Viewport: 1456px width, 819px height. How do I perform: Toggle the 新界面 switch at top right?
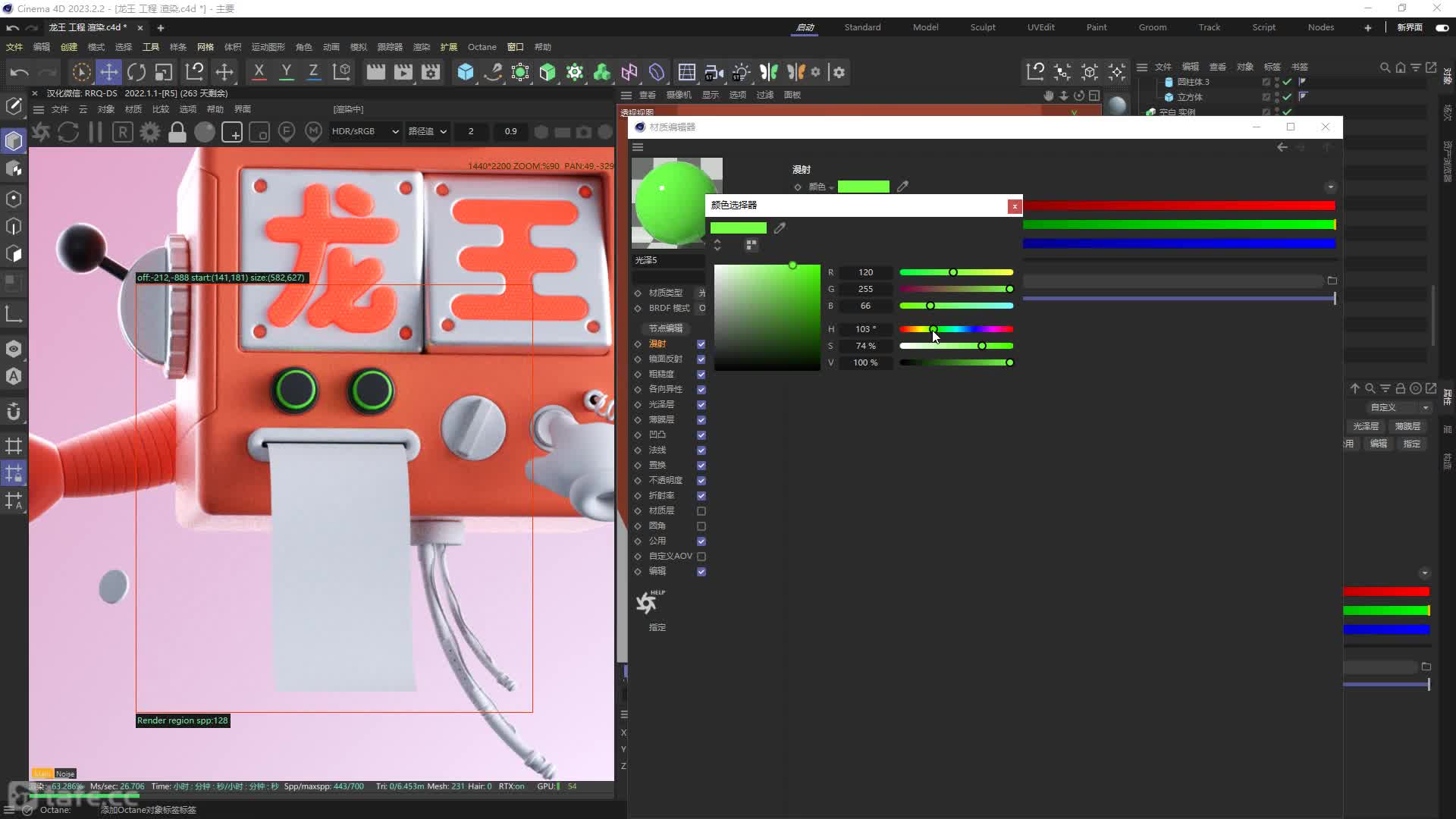pos(1442,27)
